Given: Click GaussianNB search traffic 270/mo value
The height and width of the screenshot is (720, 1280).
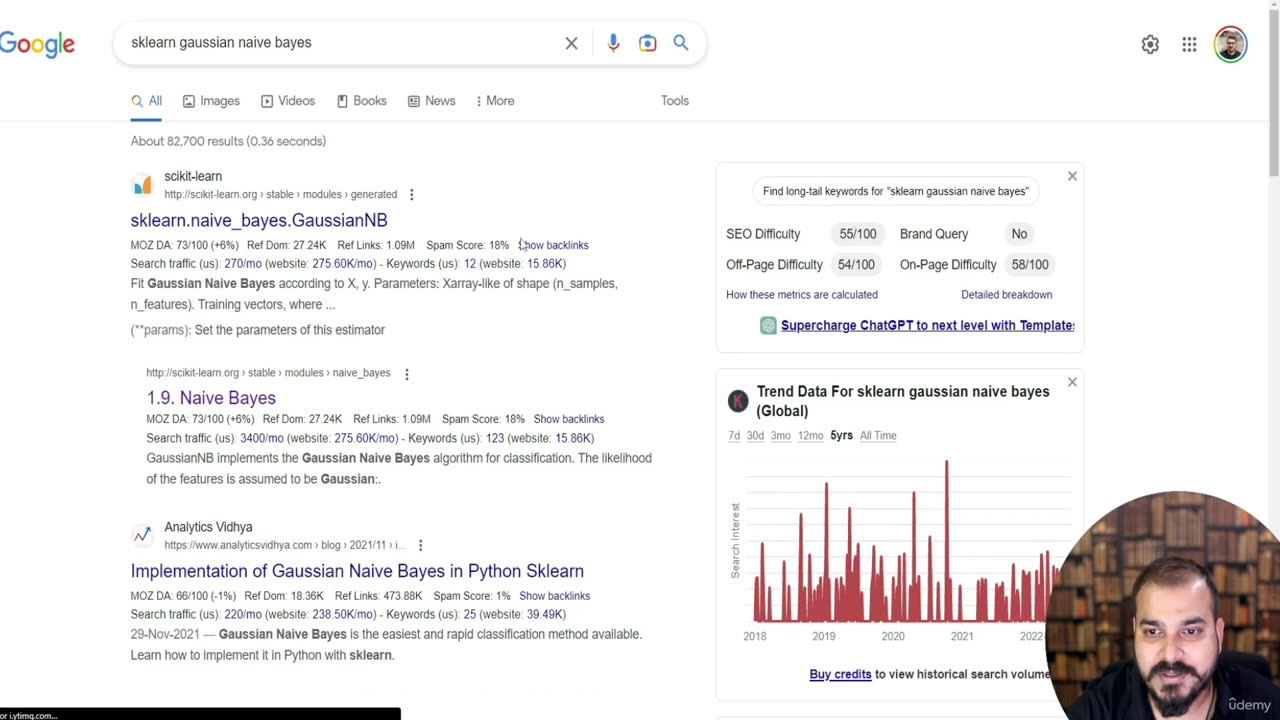Looking at the screenshot, I should click(243, 264).
